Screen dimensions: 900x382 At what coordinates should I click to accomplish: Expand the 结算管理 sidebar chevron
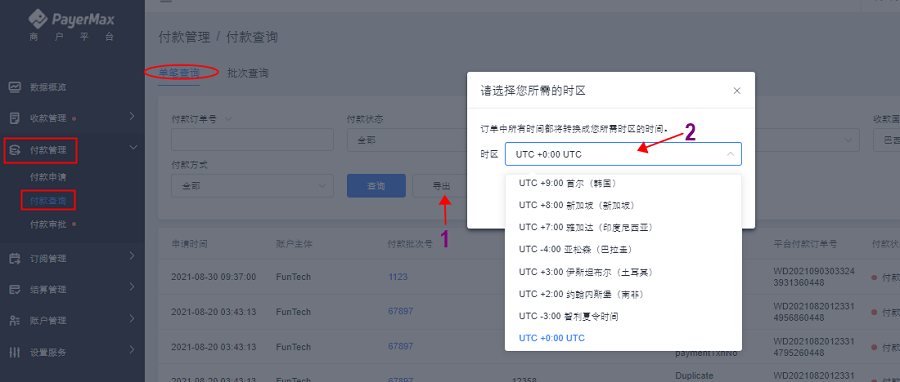point(132,287)
